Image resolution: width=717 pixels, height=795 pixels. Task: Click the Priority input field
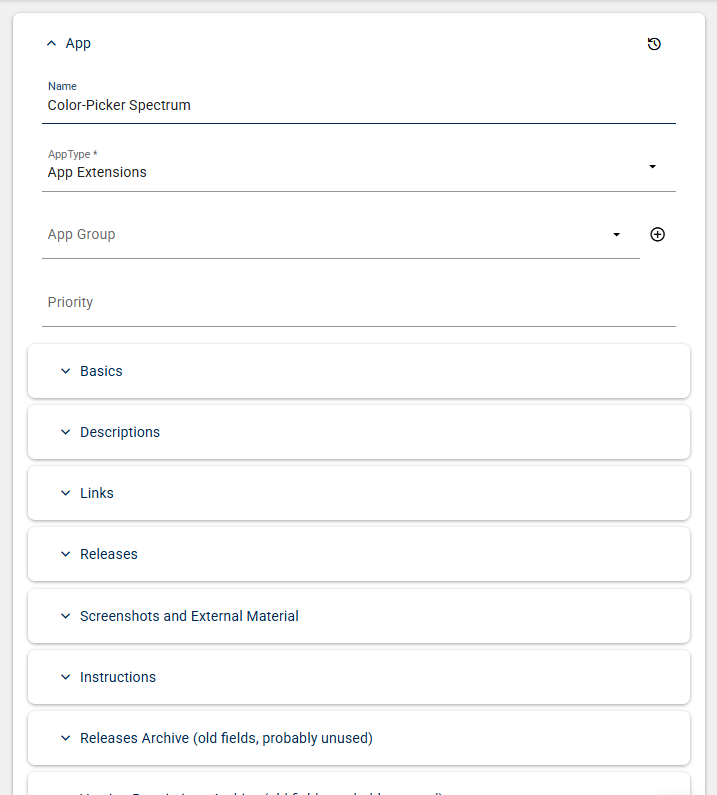[358, 302]
